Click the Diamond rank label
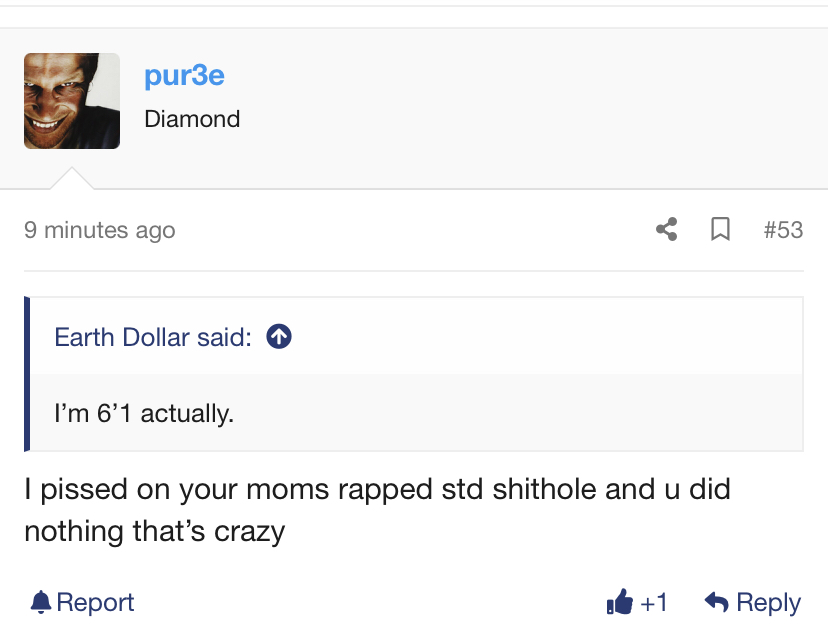The width and height of the screenshot is (828, 635). 192,119
